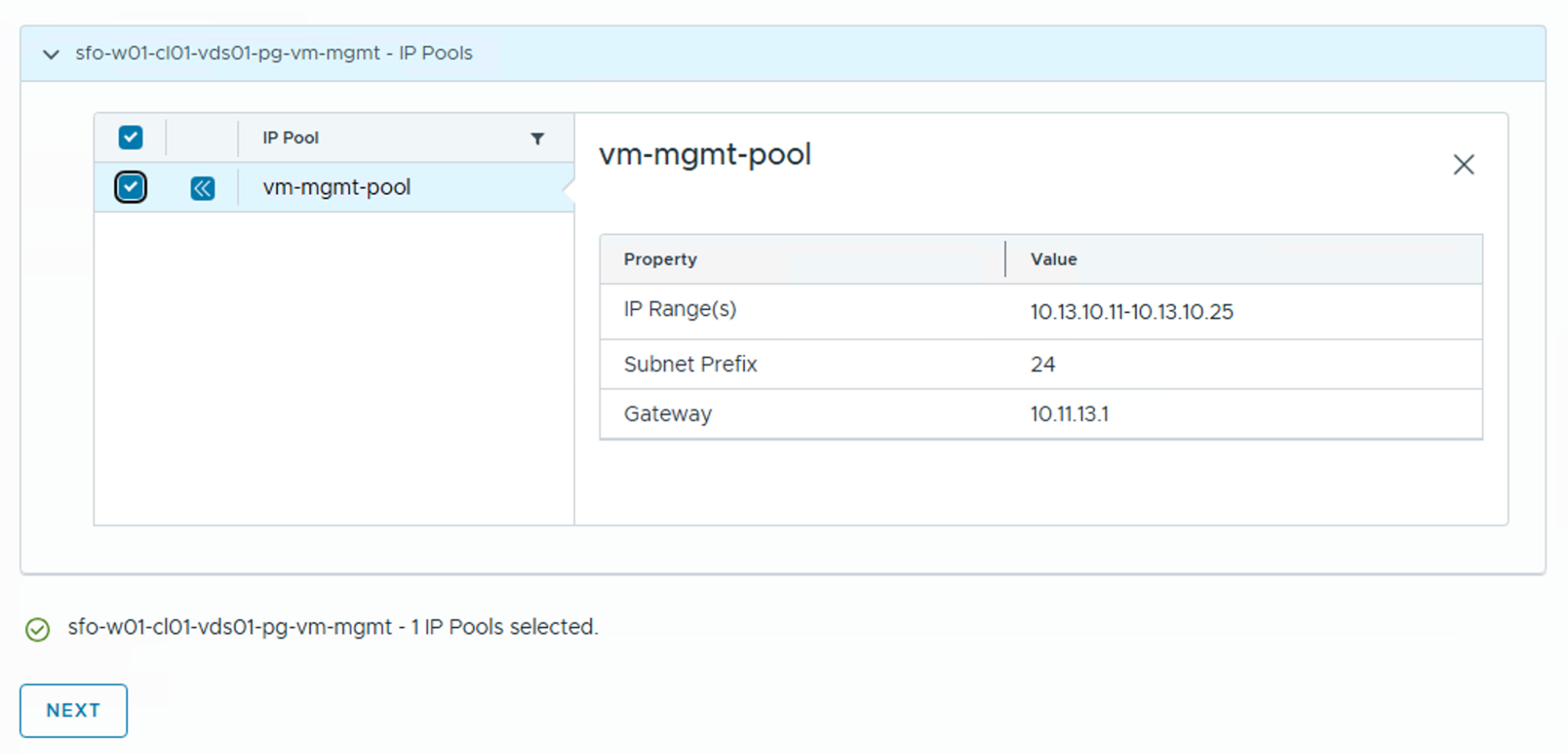Viewport: 1568px width, 754px height.
Task: Open the IP Pool column filter
Action: 537,139
